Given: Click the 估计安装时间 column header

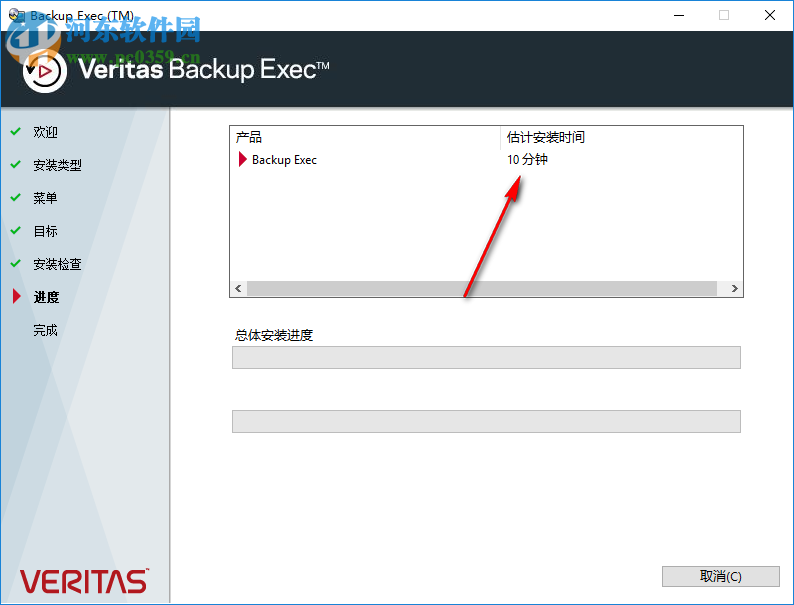Looking at the screenshot, I should [621, 137].
